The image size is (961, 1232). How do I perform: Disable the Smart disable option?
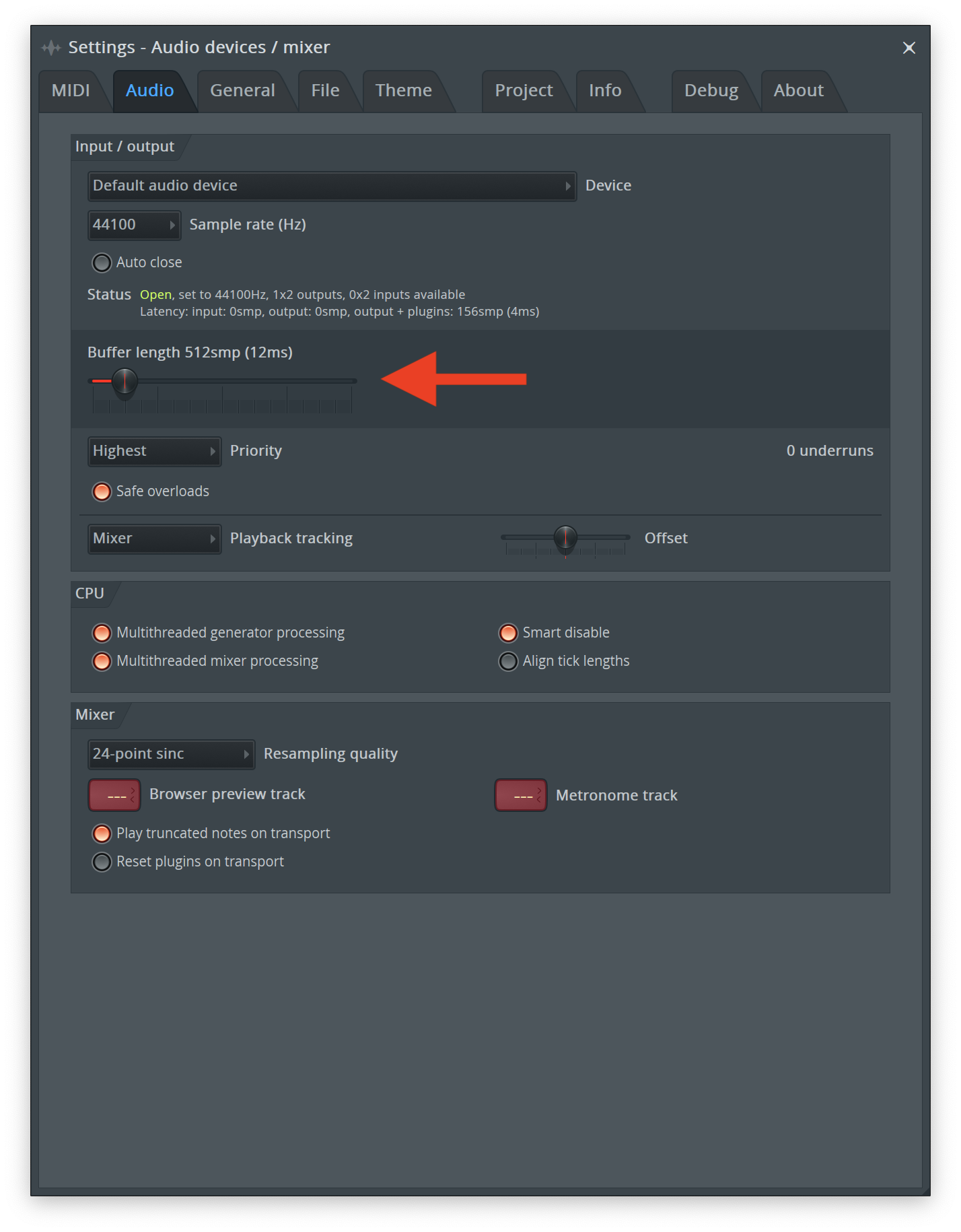pos(508,633)
